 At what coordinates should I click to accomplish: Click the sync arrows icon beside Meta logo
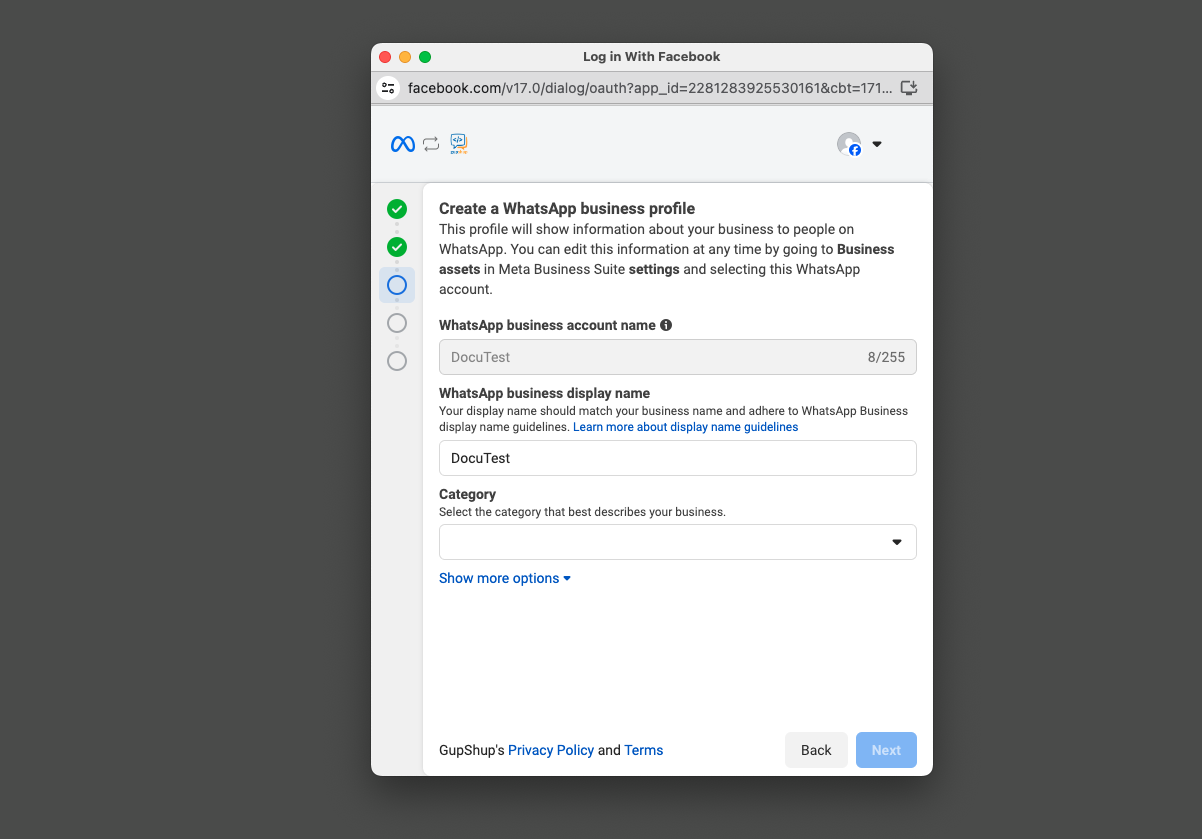[431, 144]
